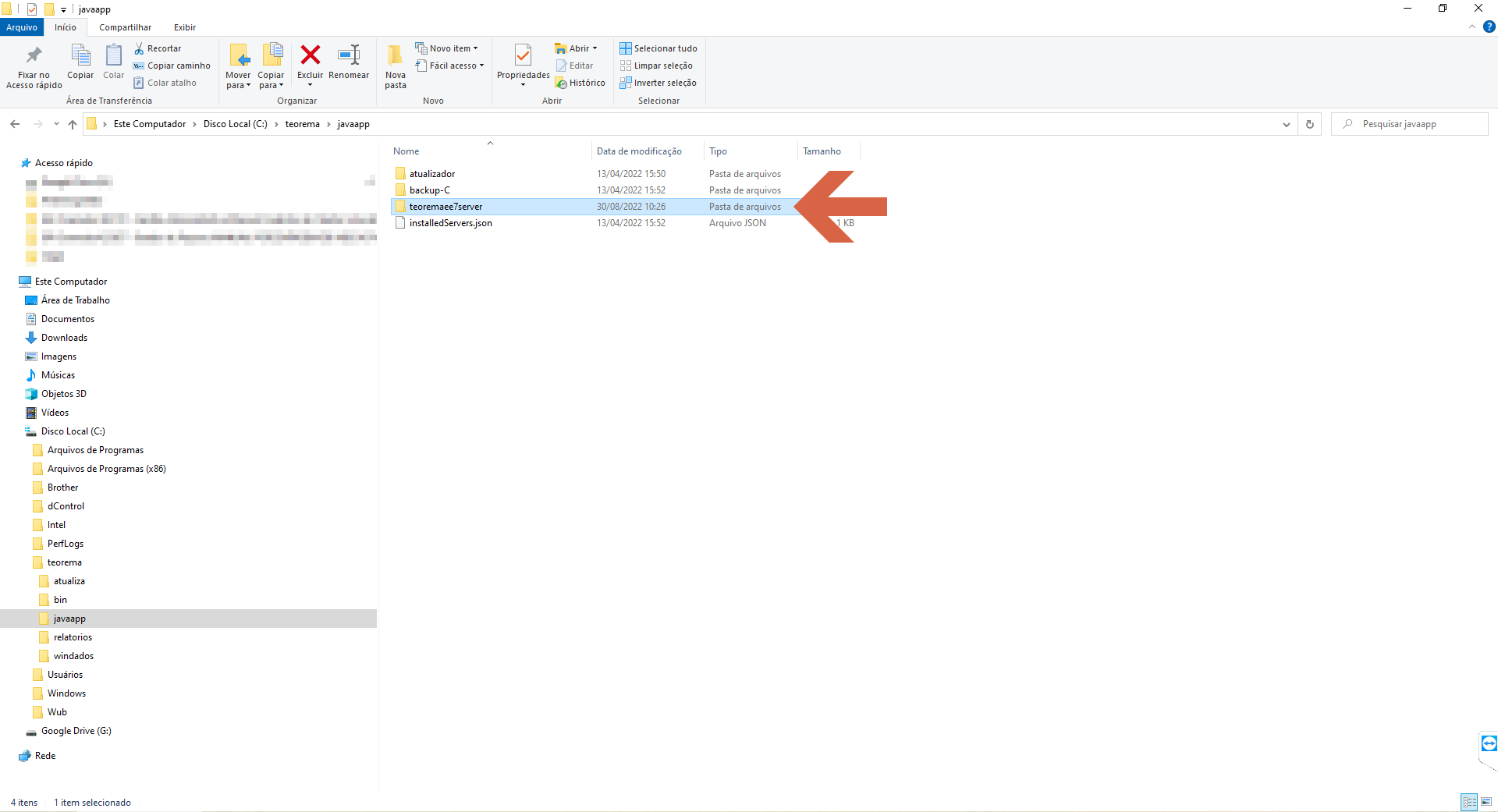The height and width of the screenshot is (812, 1498).
Task: Click Colar atalho option
Action: 165,83
